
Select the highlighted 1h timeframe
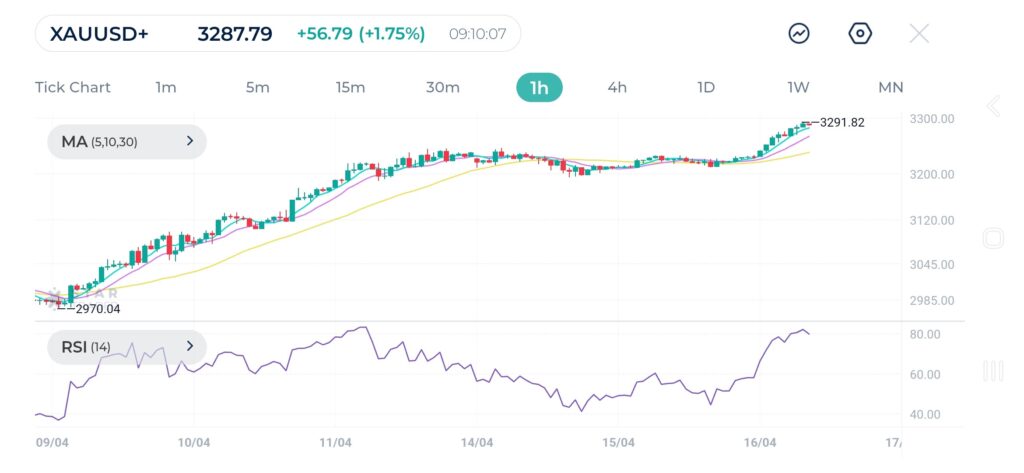pos(539,87)
